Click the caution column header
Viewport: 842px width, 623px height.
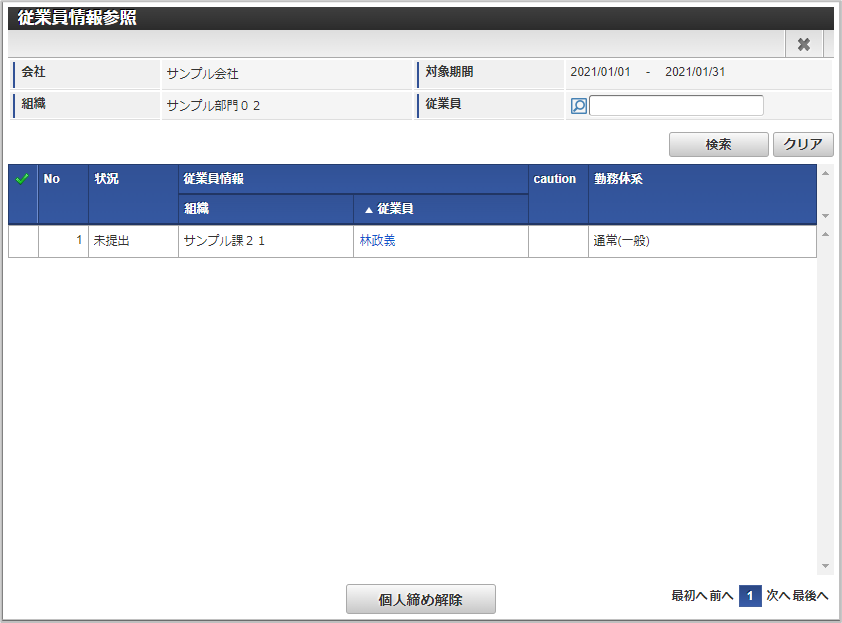558,194
